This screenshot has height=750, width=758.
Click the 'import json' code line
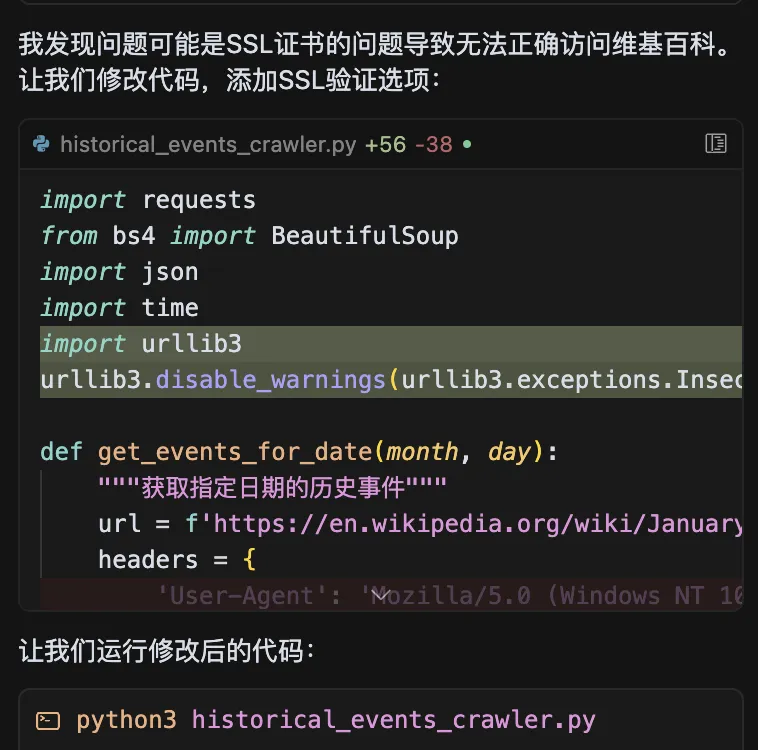tap(119, 272)
